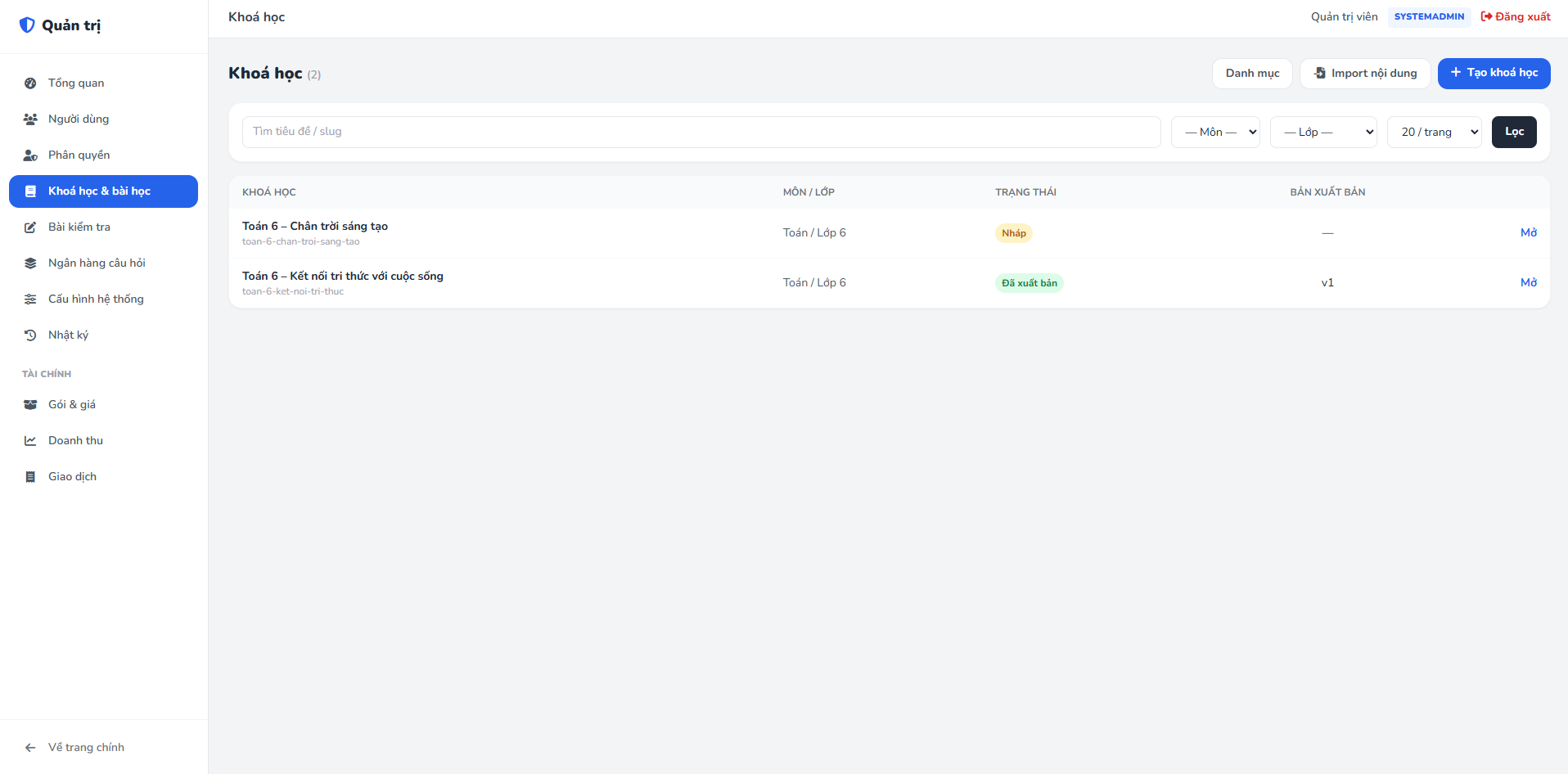This screenshot has height=774, width=1568.
Task: Click the slug toan-6-ket-noi-tri-thuc
Action: coord(293,292)
